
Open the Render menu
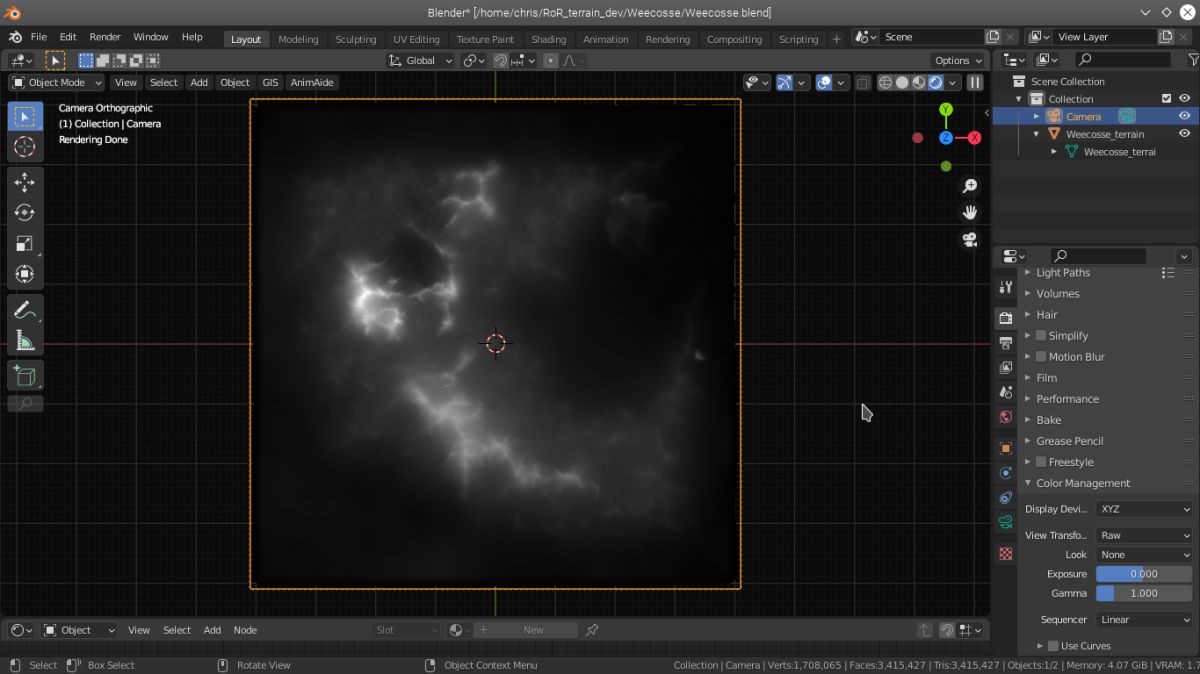tap(105, 37)
